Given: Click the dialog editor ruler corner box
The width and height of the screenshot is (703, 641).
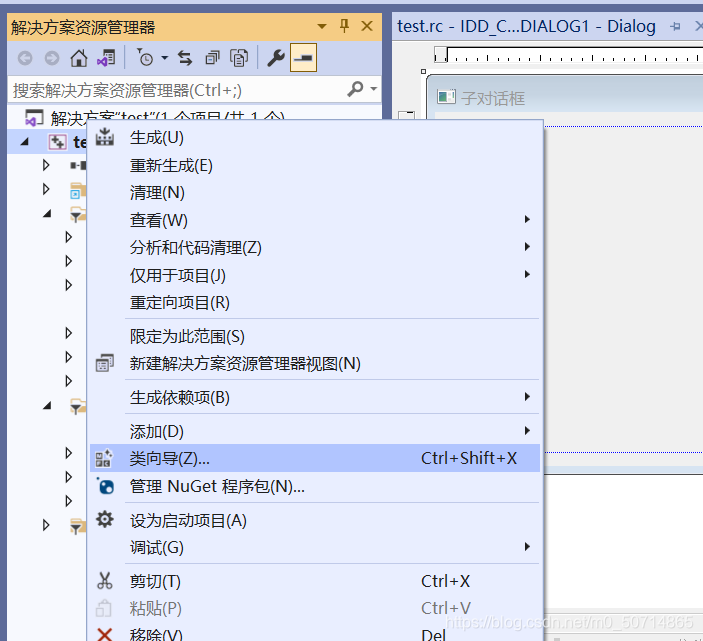Looking at the screenshot, I should [440, 54].
